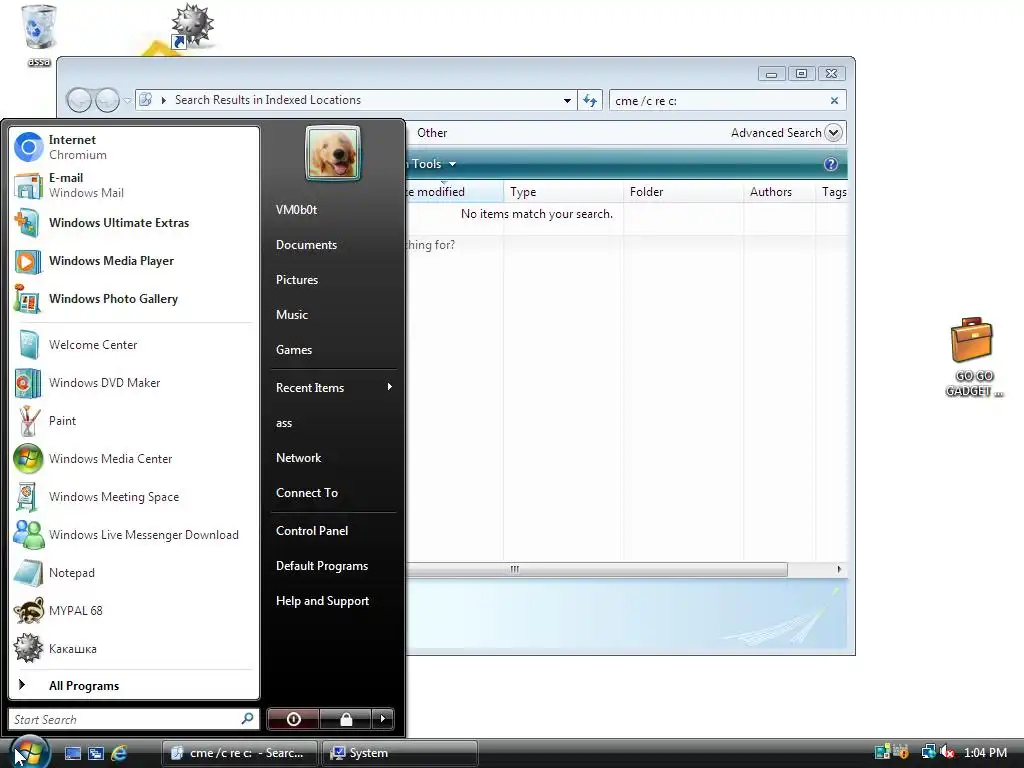The width and height of the screenshot is (1024, 768).
Task: Open Windows Meeting Space
Action: 134,496
